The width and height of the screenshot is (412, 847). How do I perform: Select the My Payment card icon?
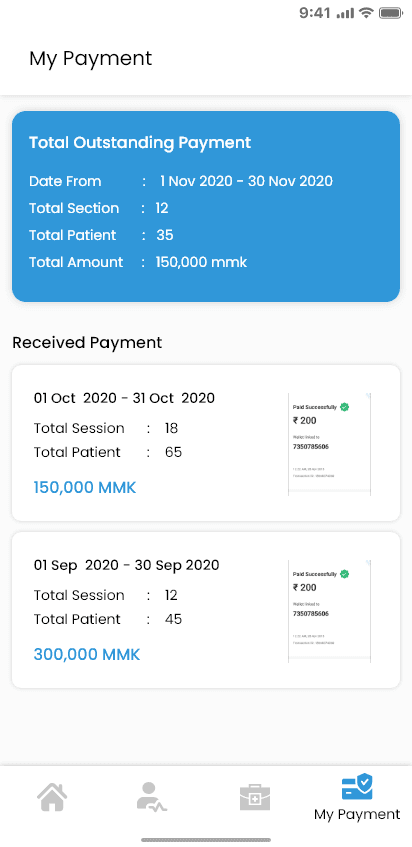(x=357, y=786)
